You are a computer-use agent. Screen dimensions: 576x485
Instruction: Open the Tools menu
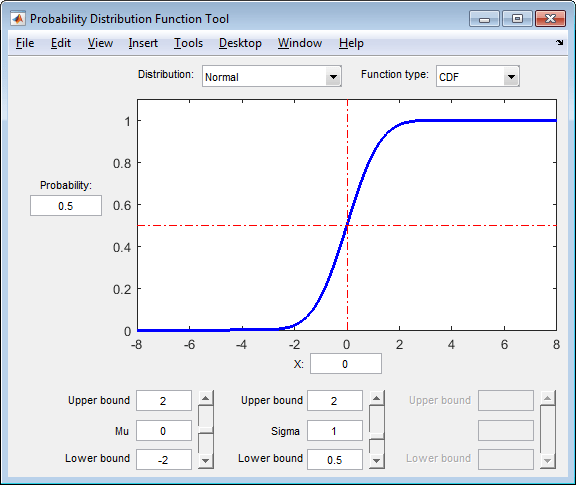[188, 43]
